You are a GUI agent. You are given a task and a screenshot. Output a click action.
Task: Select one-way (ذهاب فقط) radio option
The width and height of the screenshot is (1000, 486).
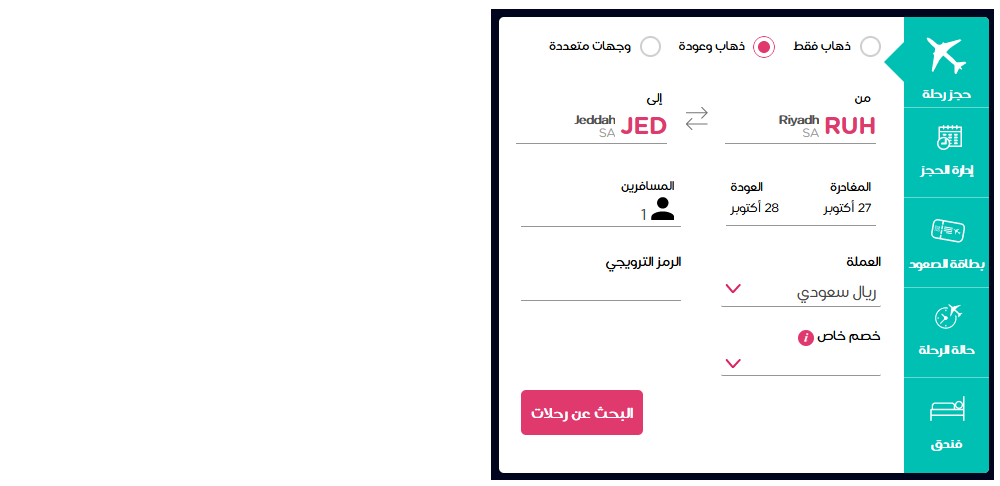click(x=871, y=47)
